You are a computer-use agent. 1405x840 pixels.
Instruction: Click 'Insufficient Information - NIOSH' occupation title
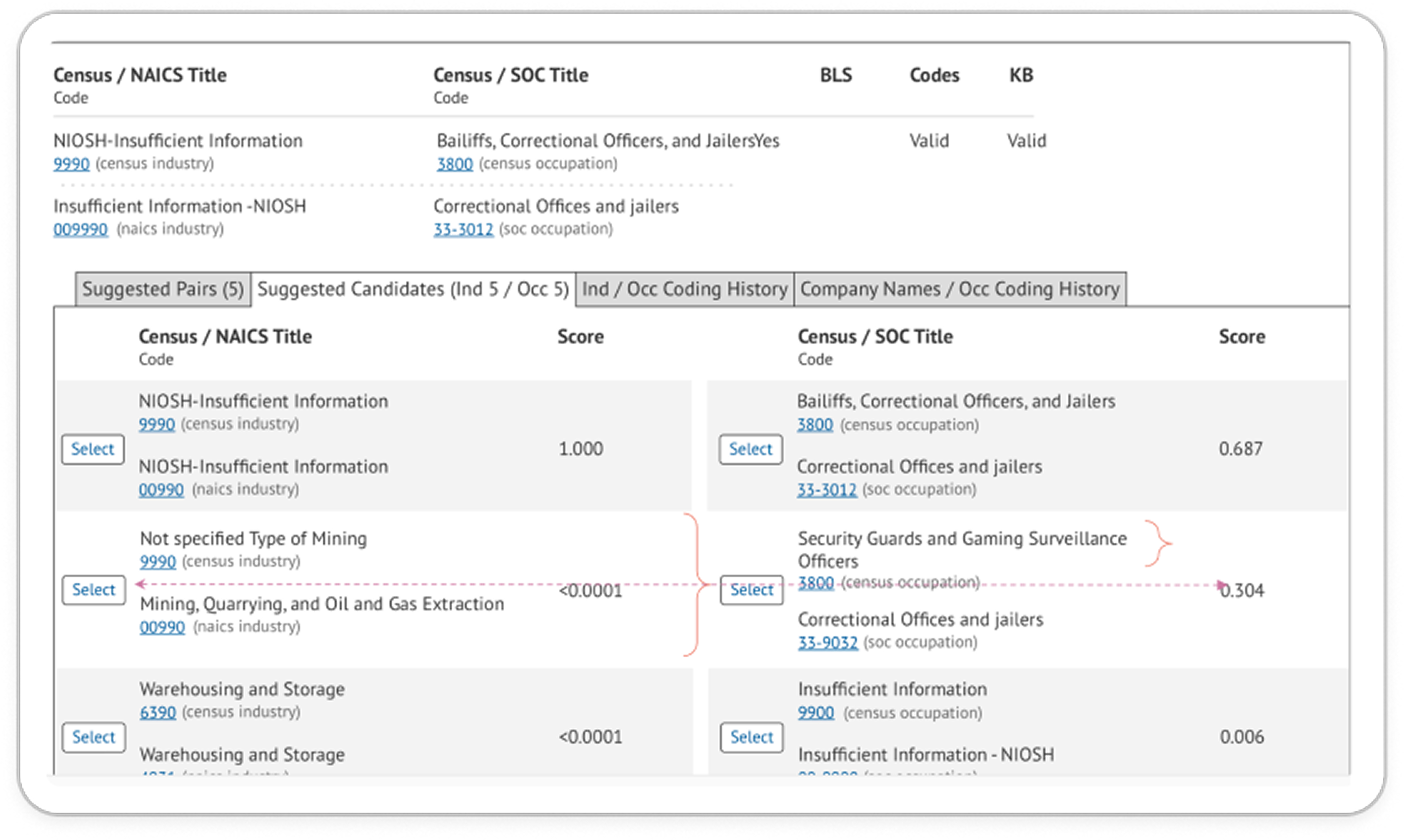926,755
